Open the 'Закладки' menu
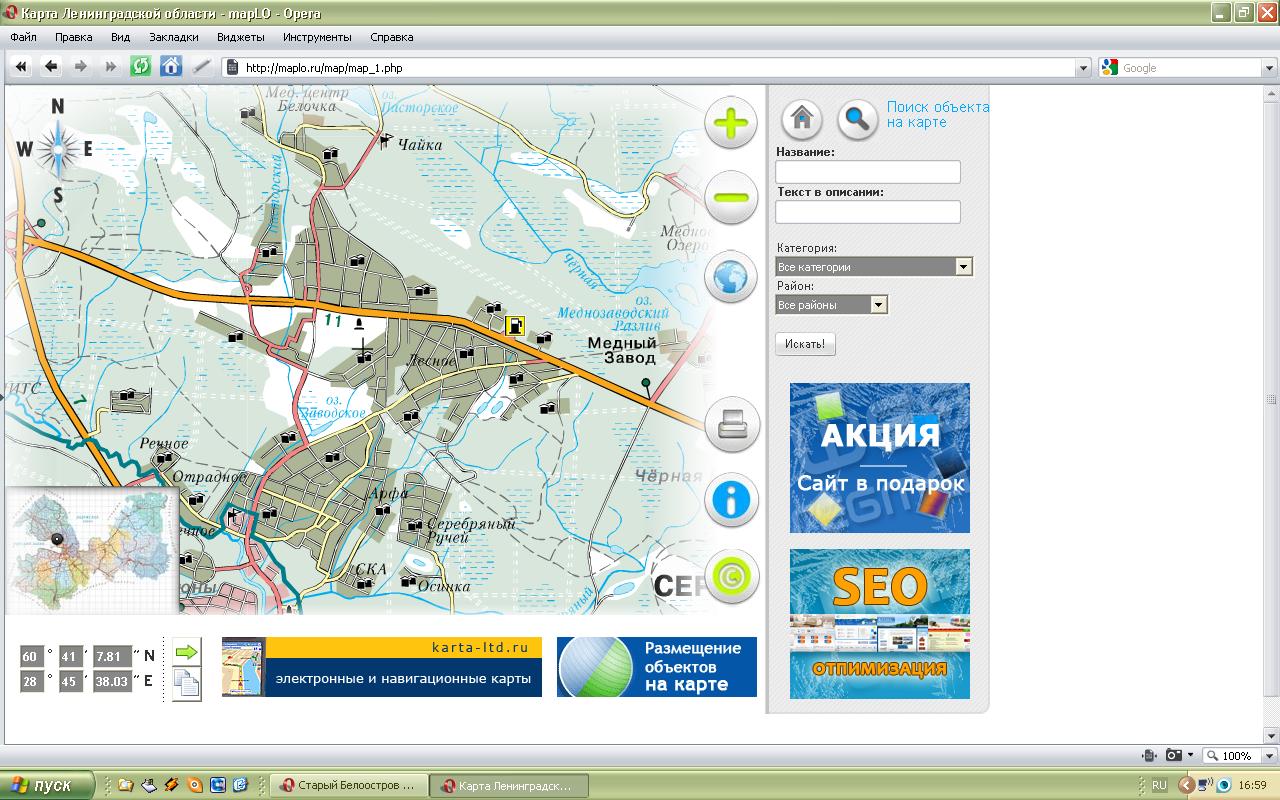The height and width of the screenshot is (800, 1280). point(173,37)
